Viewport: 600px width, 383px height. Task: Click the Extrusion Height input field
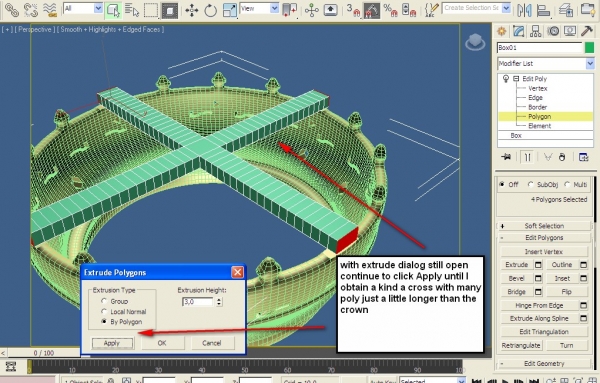[197, 302]
